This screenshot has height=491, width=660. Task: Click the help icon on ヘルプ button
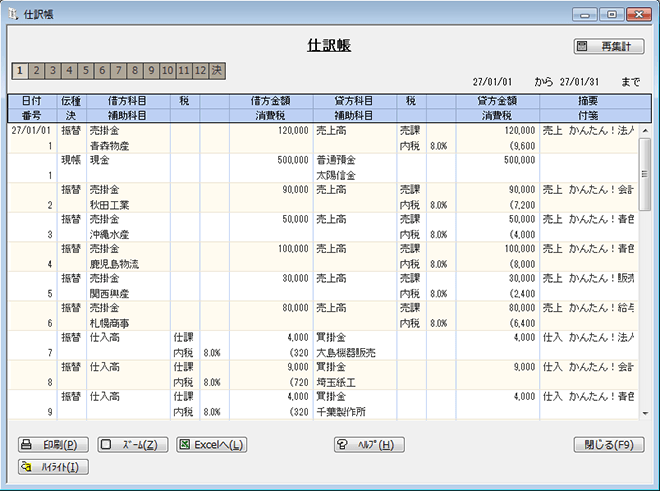point(342,444)
